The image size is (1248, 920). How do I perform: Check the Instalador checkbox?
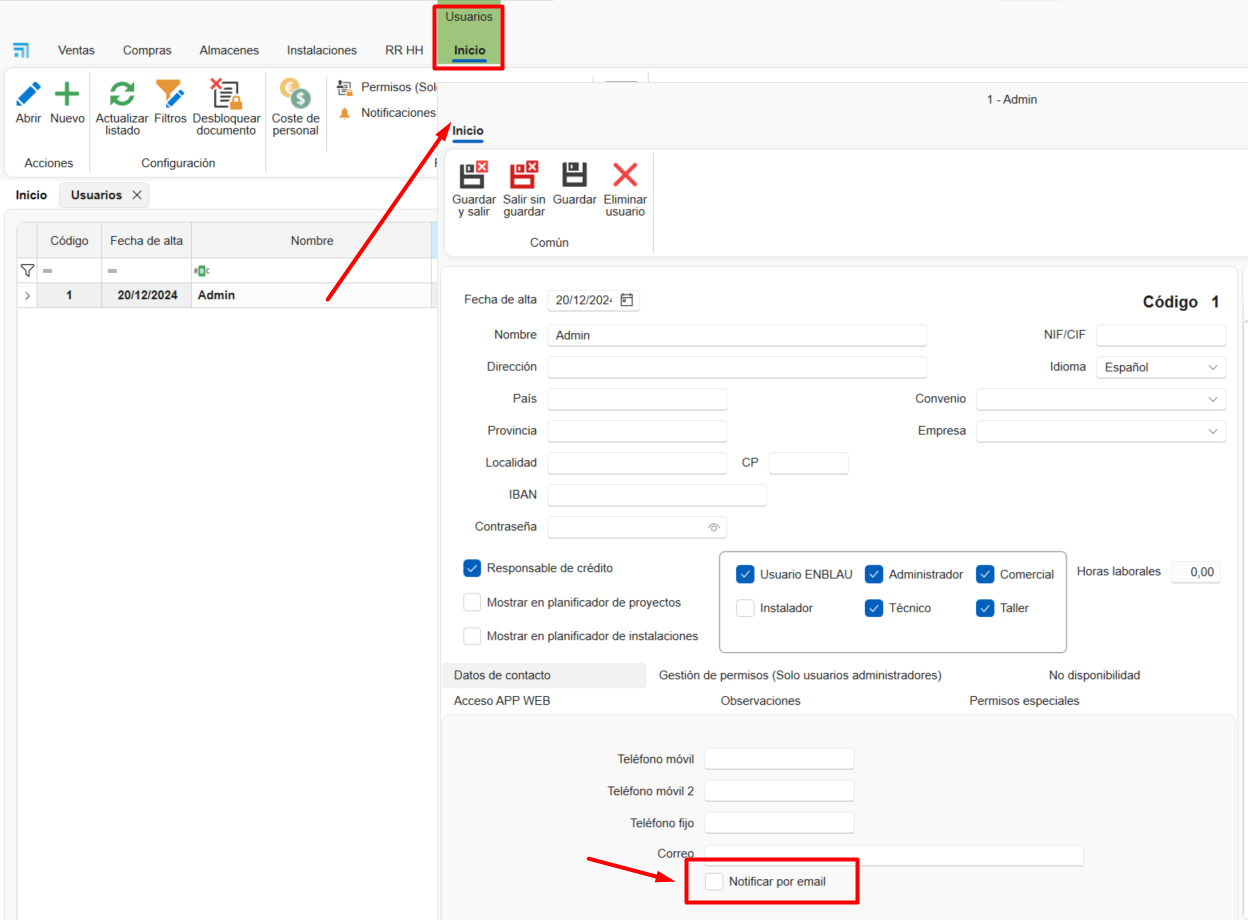745,608
